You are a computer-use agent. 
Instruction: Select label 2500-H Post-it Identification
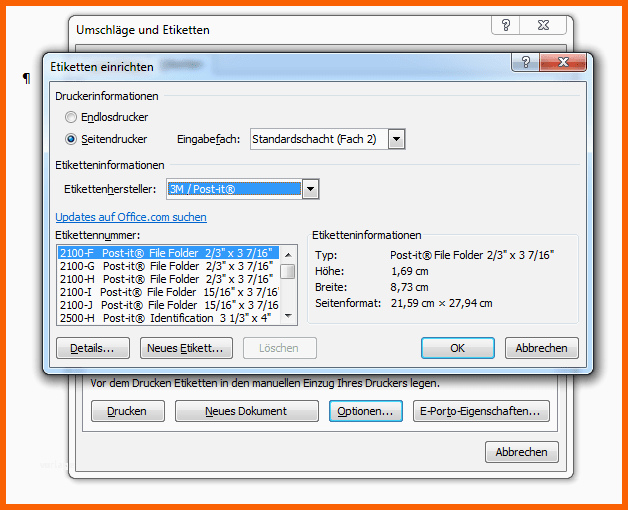pos(168,318)
